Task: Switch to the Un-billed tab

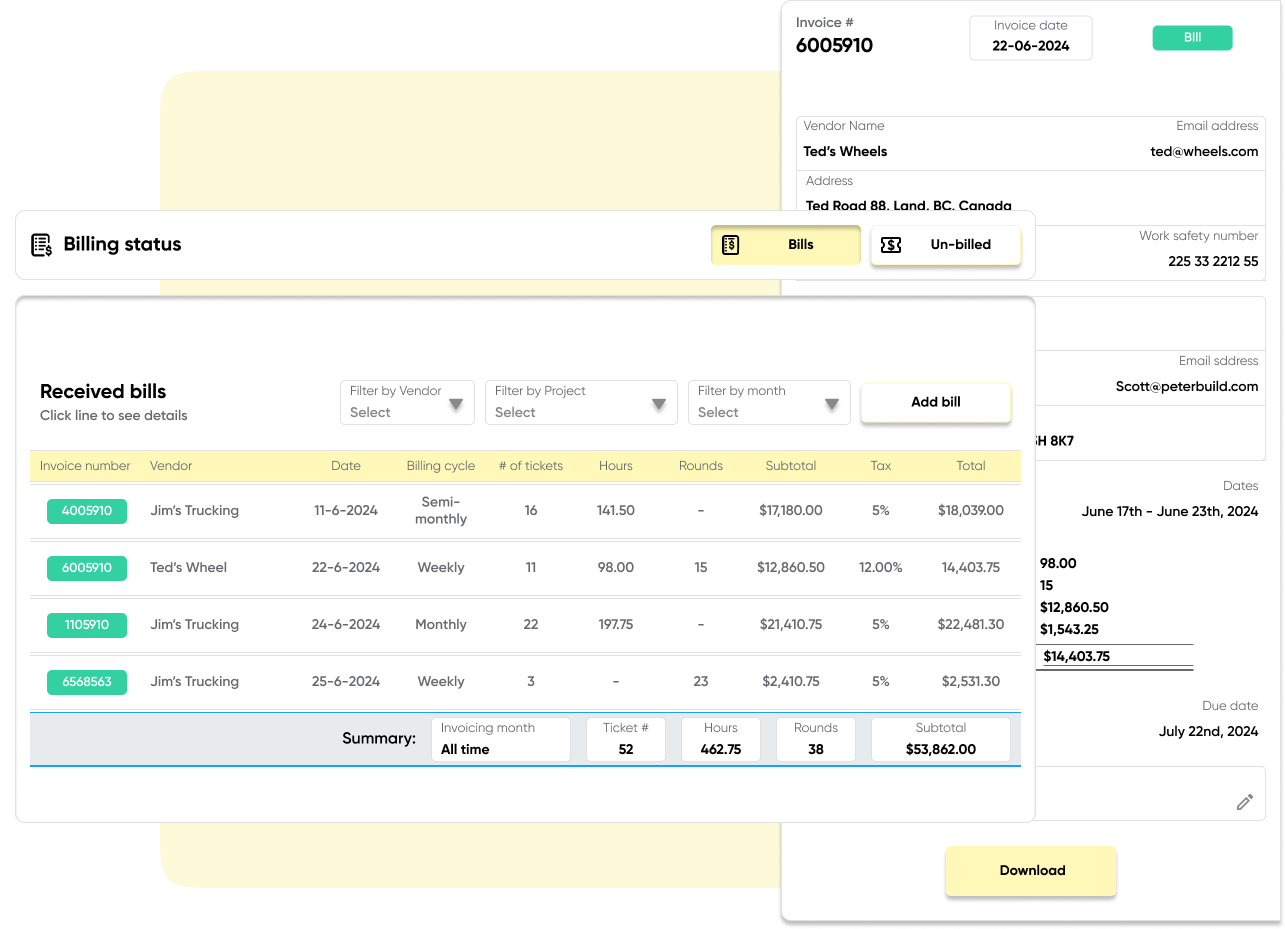Action: pos(959,244)
